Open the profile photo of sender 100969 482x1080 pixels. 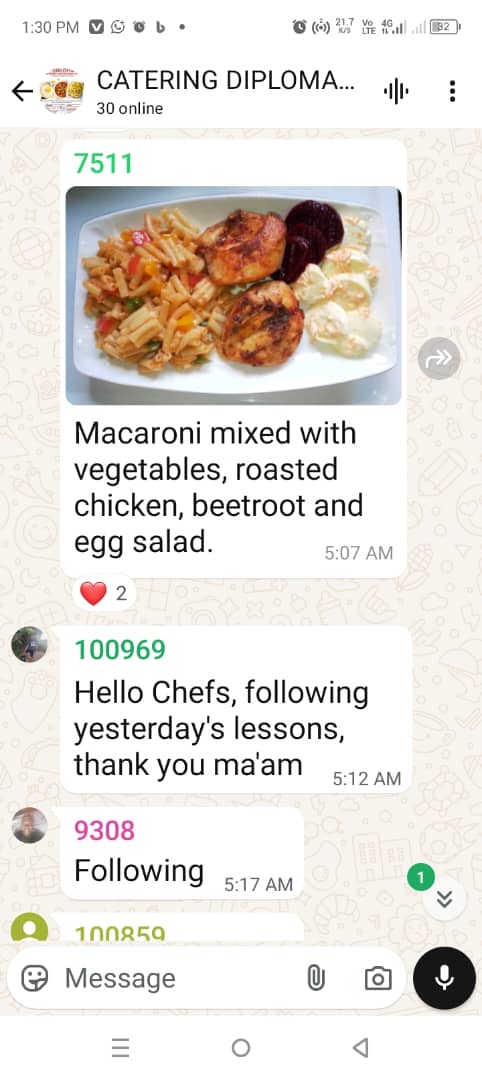30,645
